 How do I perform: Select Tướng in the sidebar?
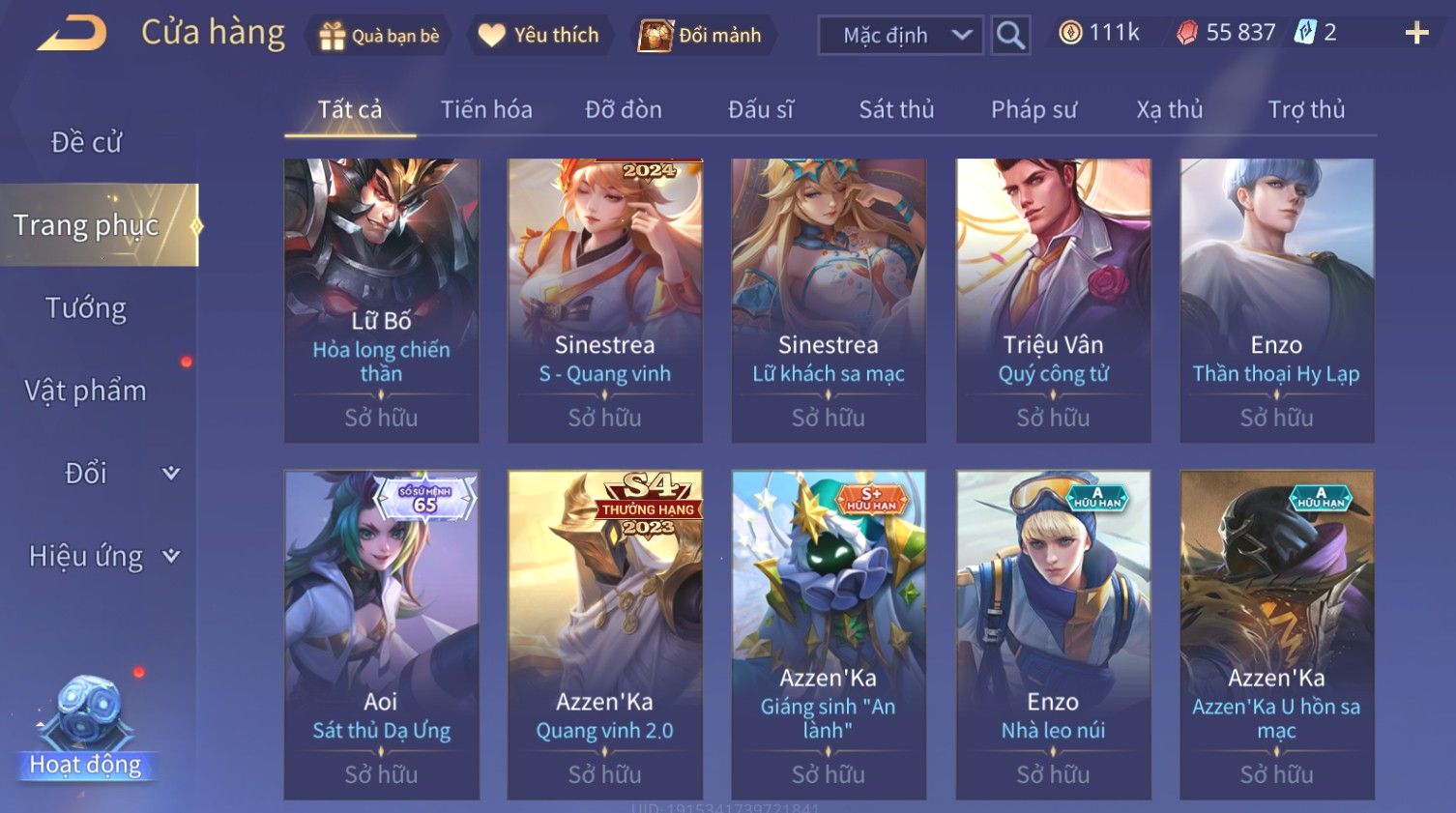point(86,308)
